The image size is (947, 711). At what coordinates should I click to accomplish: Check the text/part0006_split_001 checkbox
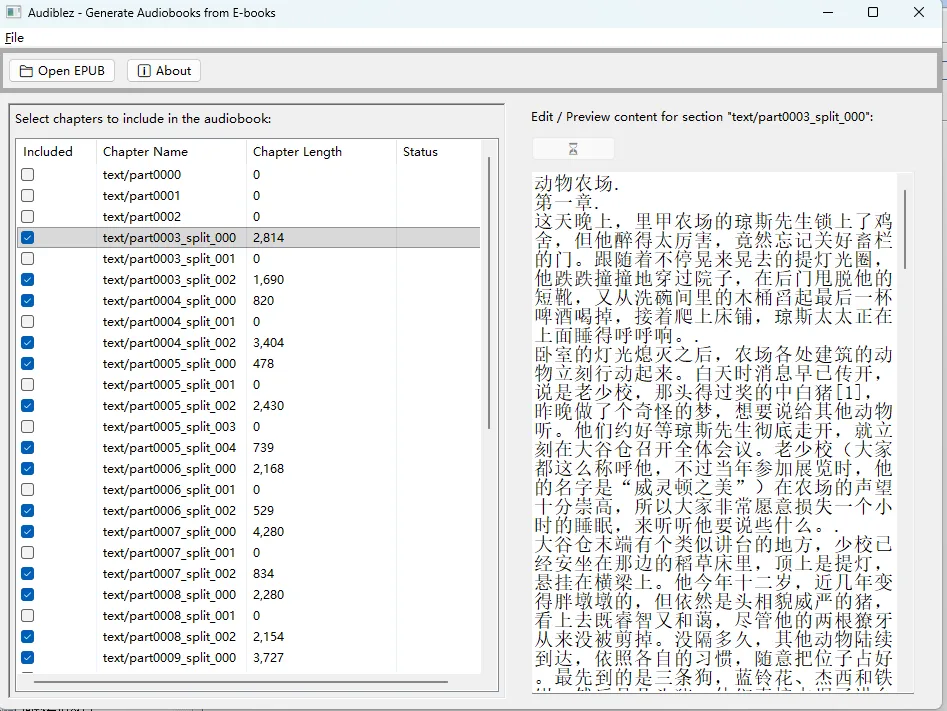point(27,489)
